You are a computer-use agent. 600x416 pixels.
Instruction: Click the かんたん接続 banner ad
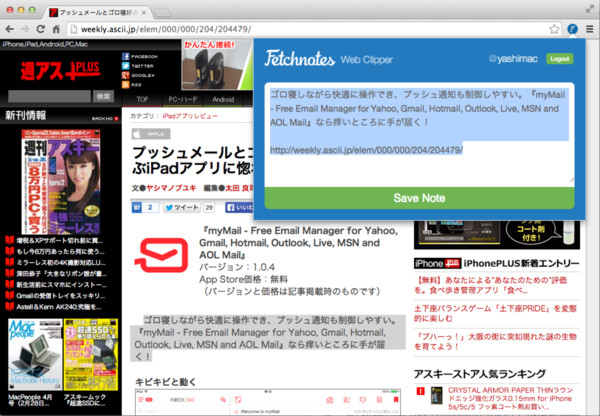pos(217,65)
